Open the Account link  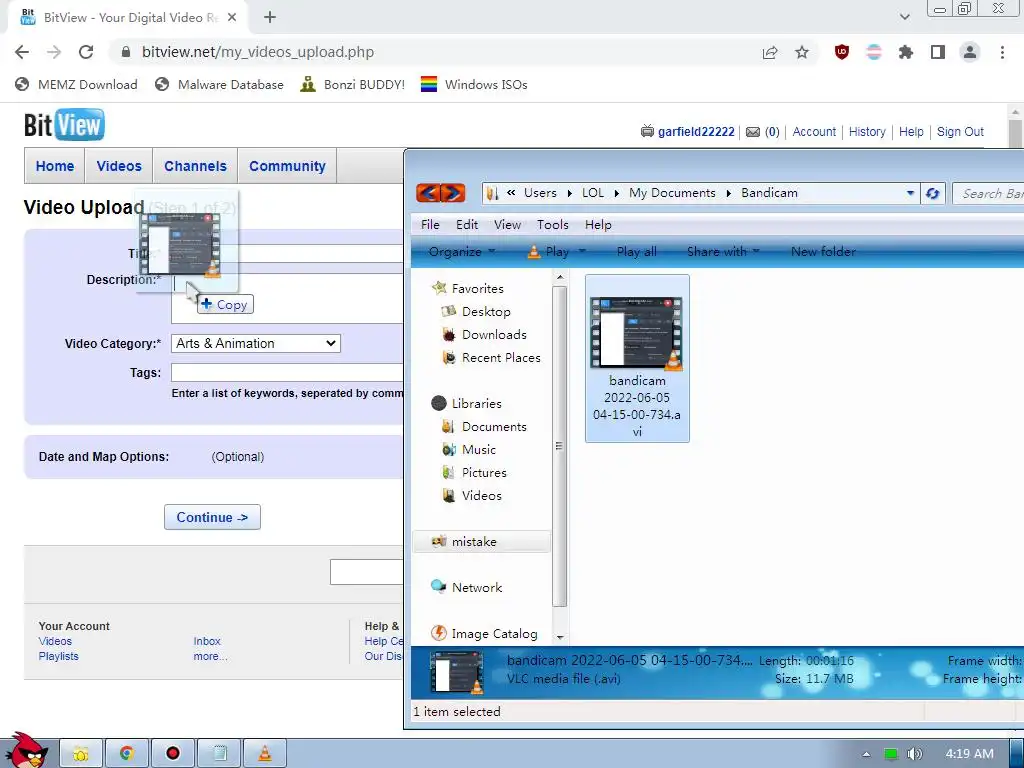click(x=814, y=132)
